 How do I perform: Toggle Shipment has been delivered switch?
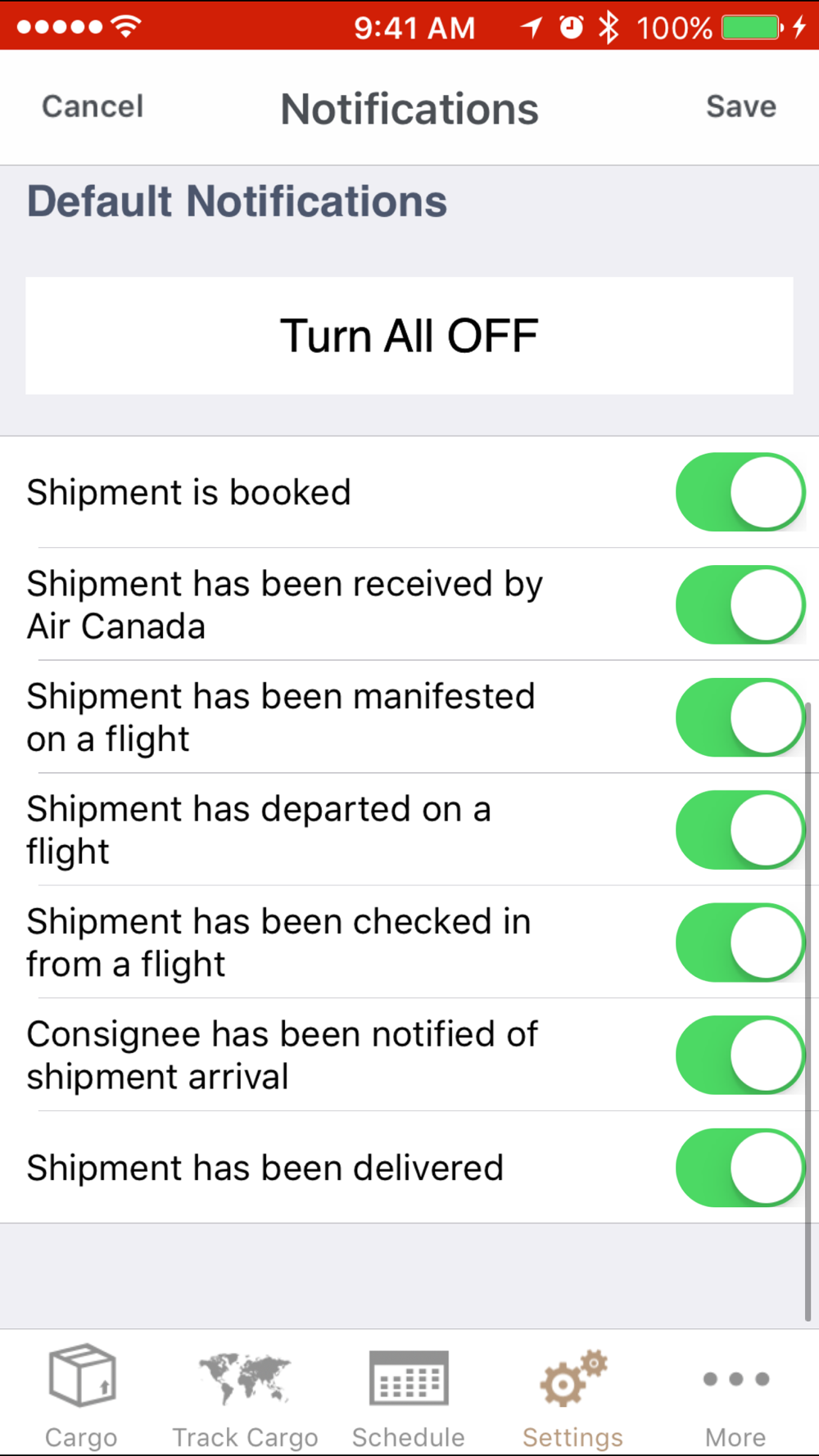click(740, 1168)
